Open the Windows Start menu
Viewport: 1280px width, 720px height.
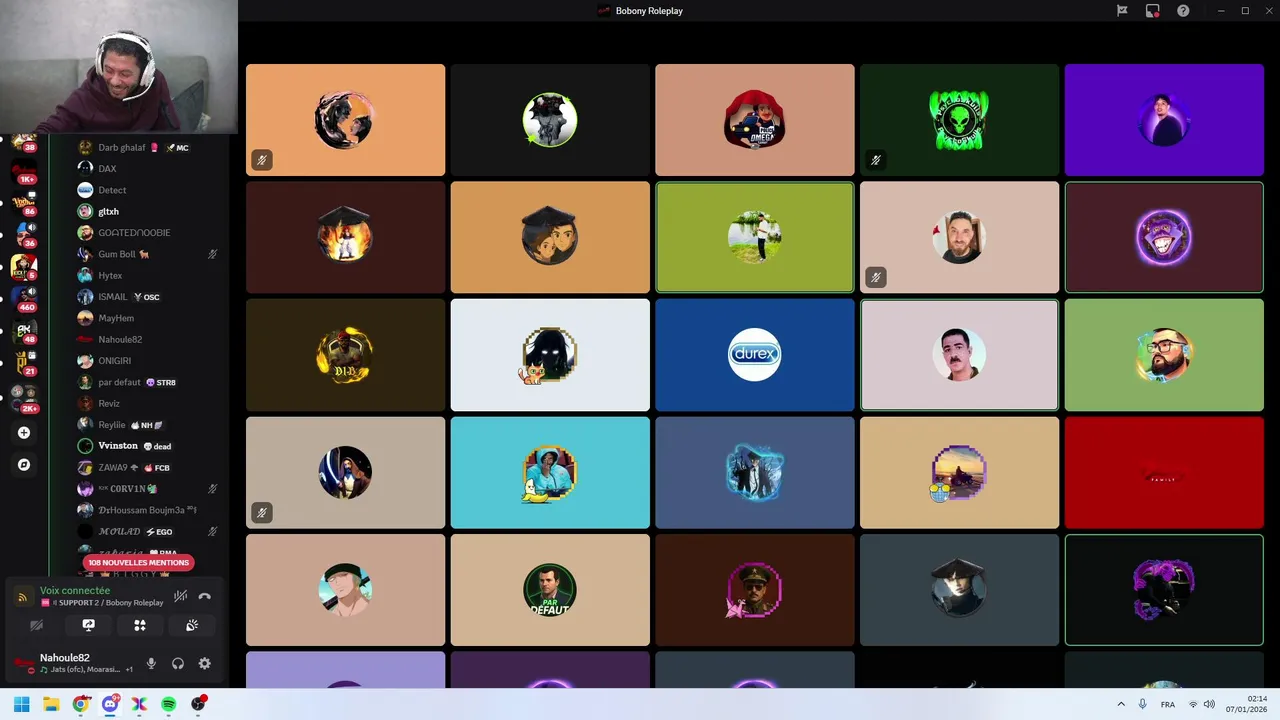[21, 704]
